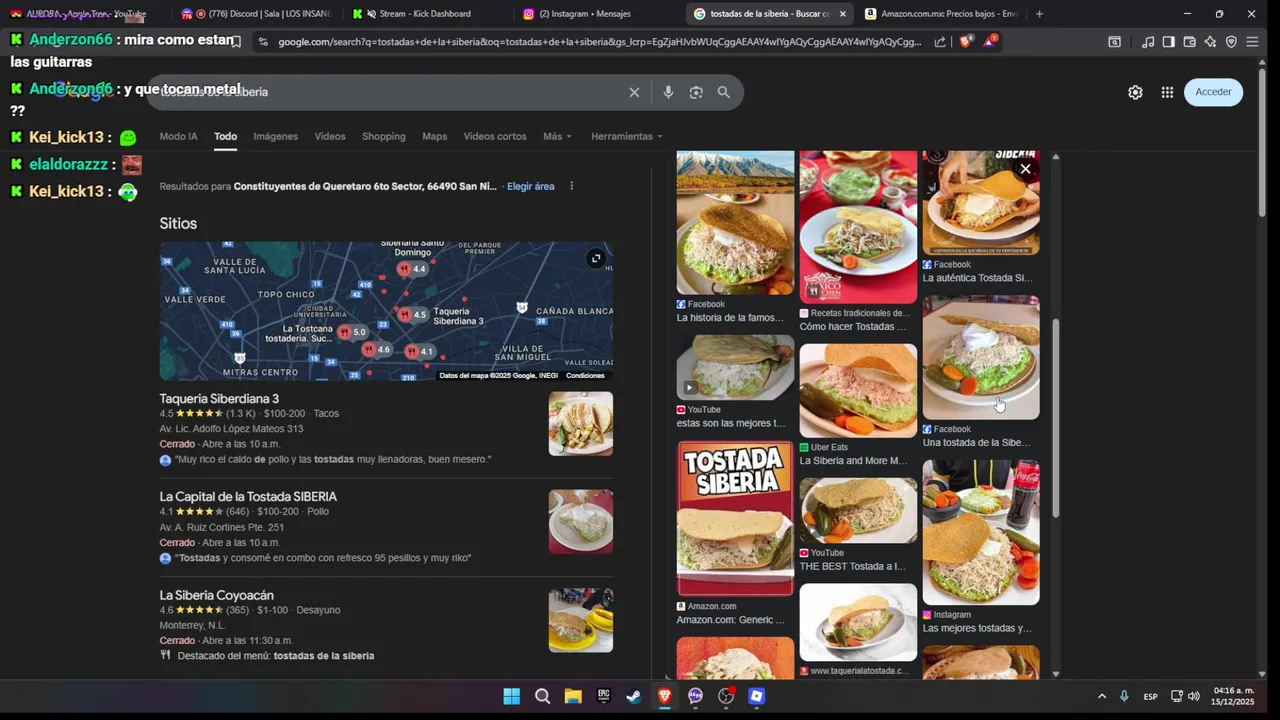Expand the map to full view

click(596, 259)
